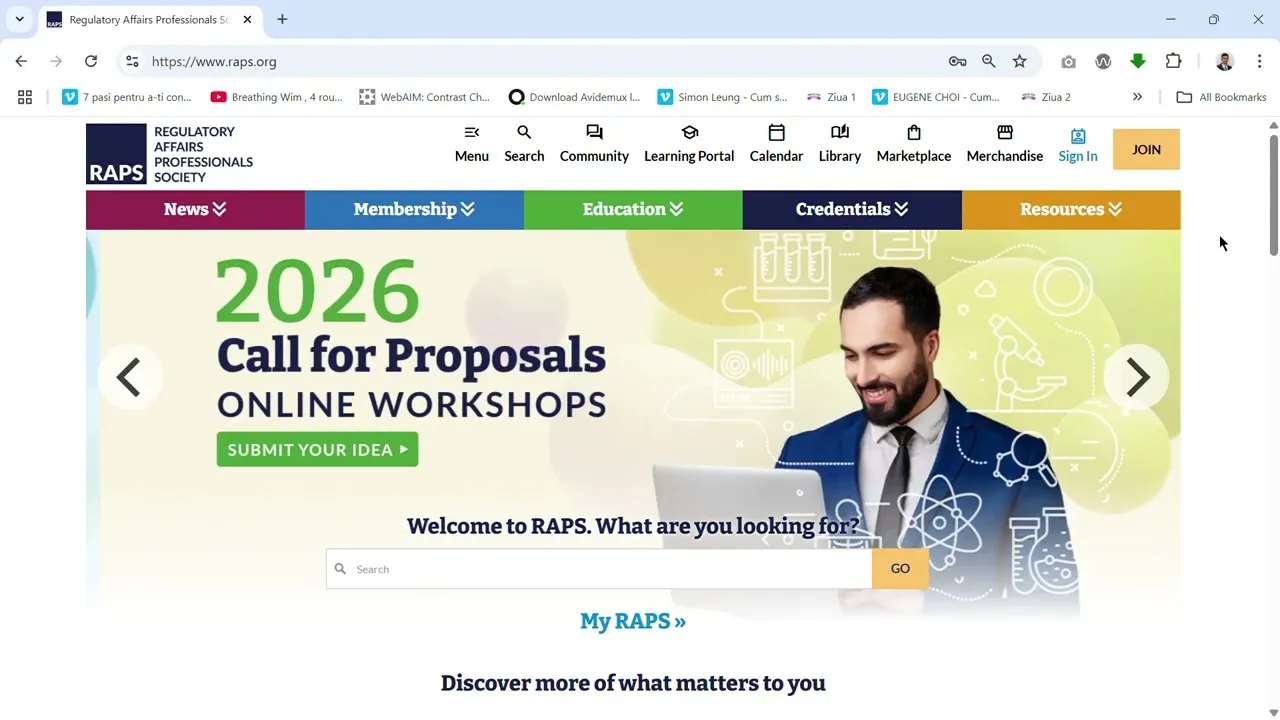Bookmark this page with the star
Image resolution: width=1280 pixels, height=720 pixels.
pyautogui.click(x=1019, y=61)
